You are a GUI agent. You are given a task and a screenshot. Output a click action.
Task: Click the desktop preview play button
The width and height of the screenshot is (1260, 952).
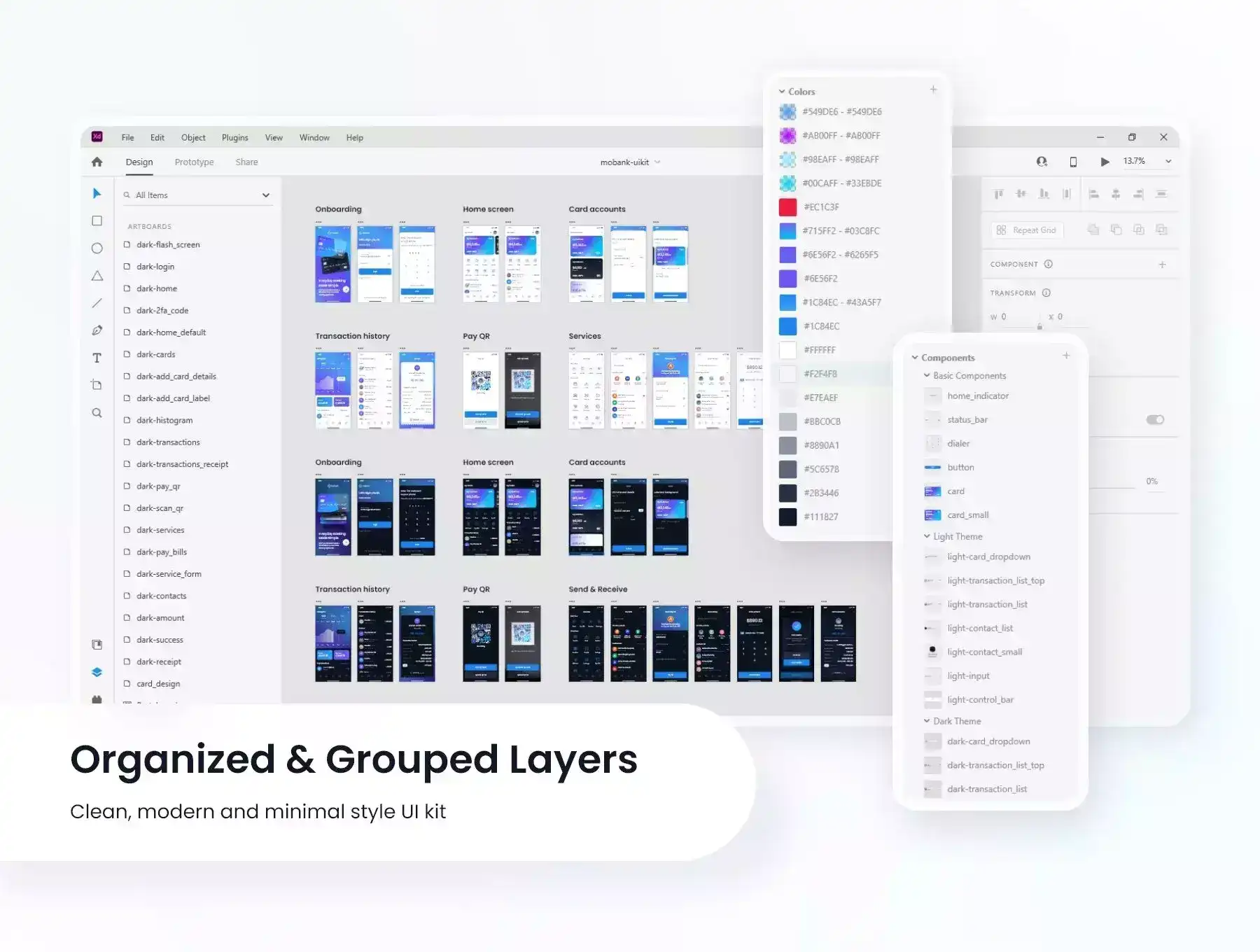click(1105, 162)
